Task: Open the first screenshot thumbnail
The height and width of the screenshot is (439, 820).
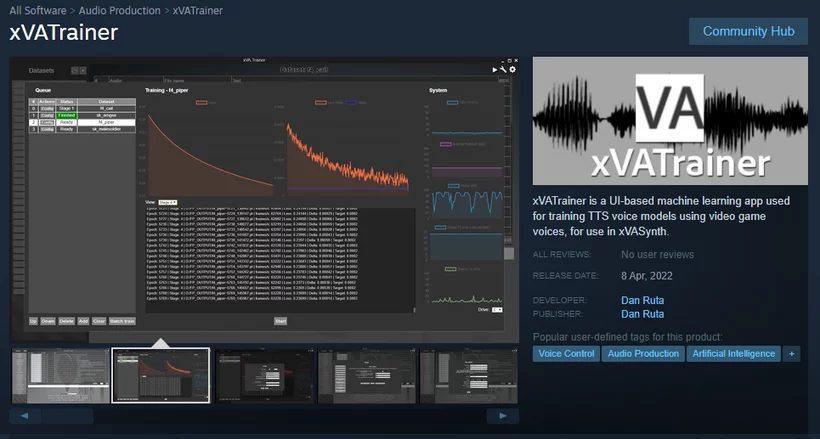Action: click(61, 376)
